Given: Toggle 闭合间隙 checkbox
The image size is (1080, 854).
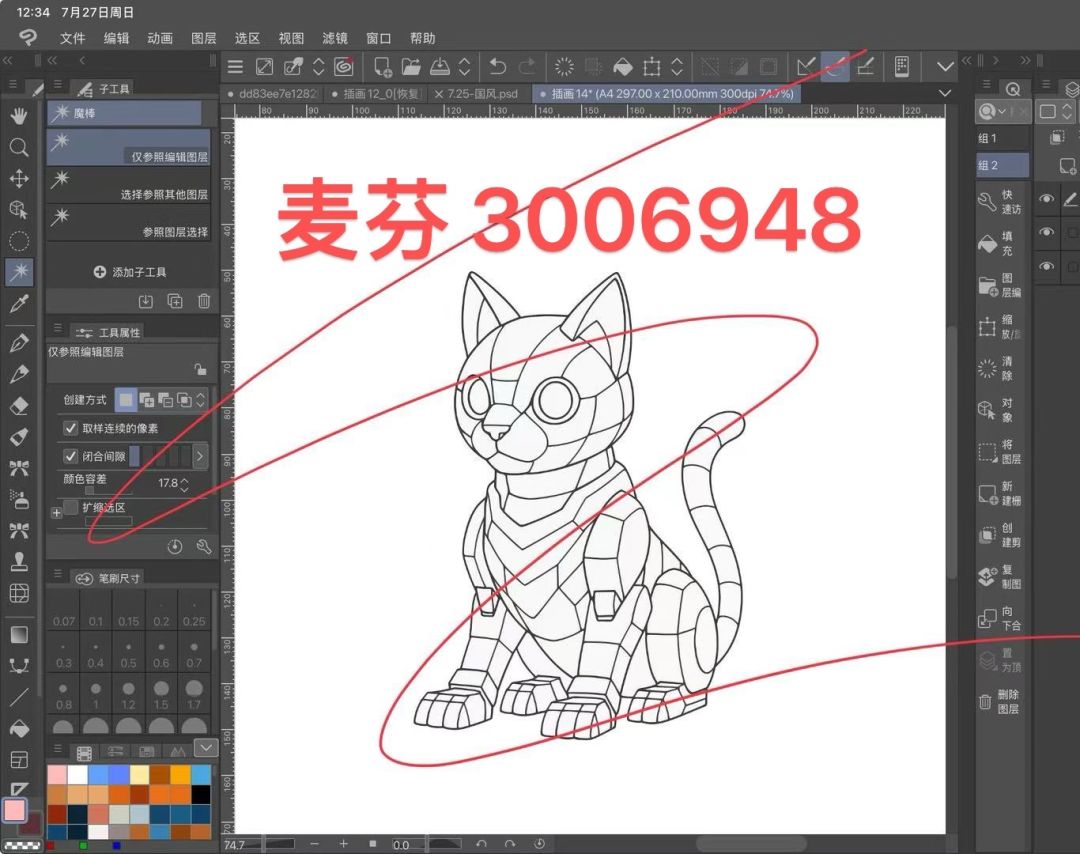Looking at the screenshot, I should (70, 456).
